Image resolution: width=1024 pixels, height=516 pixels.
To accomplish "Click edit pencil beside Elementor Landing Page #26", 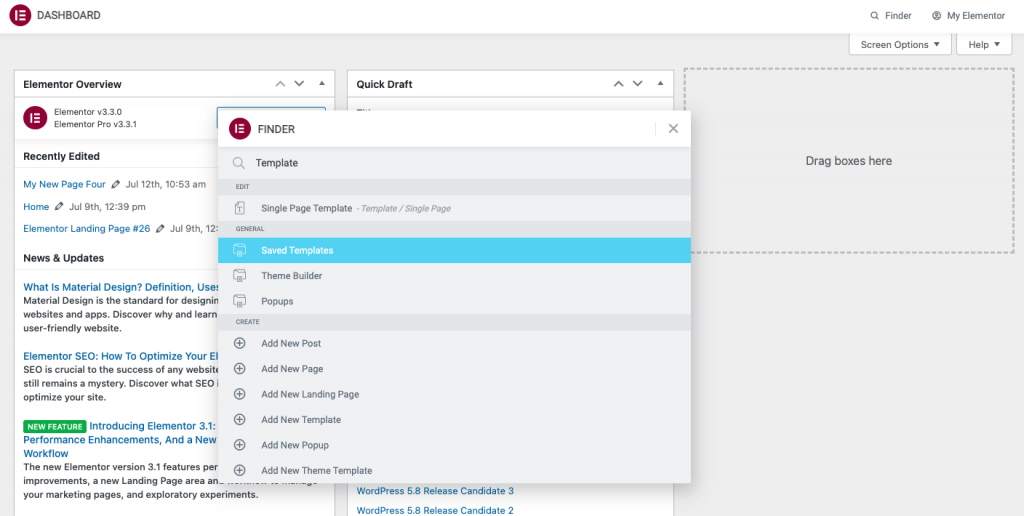I will tap(161, 229).
